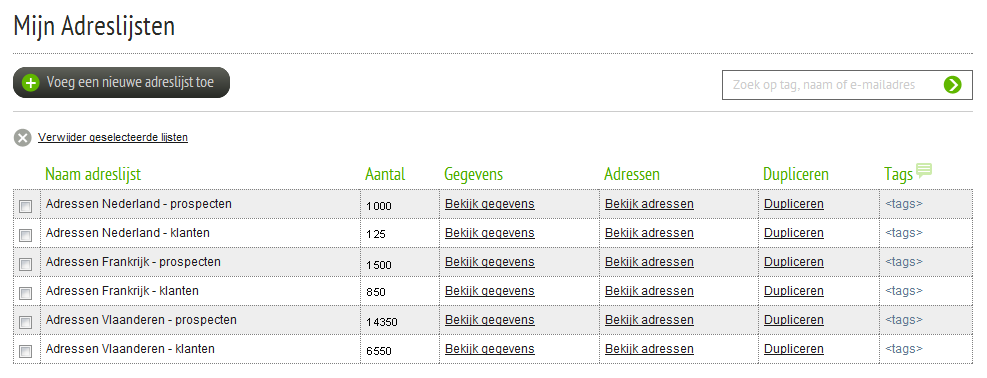
Task: Click Voeg een nieuwe adreslijst toe
Action: [121, 82]
